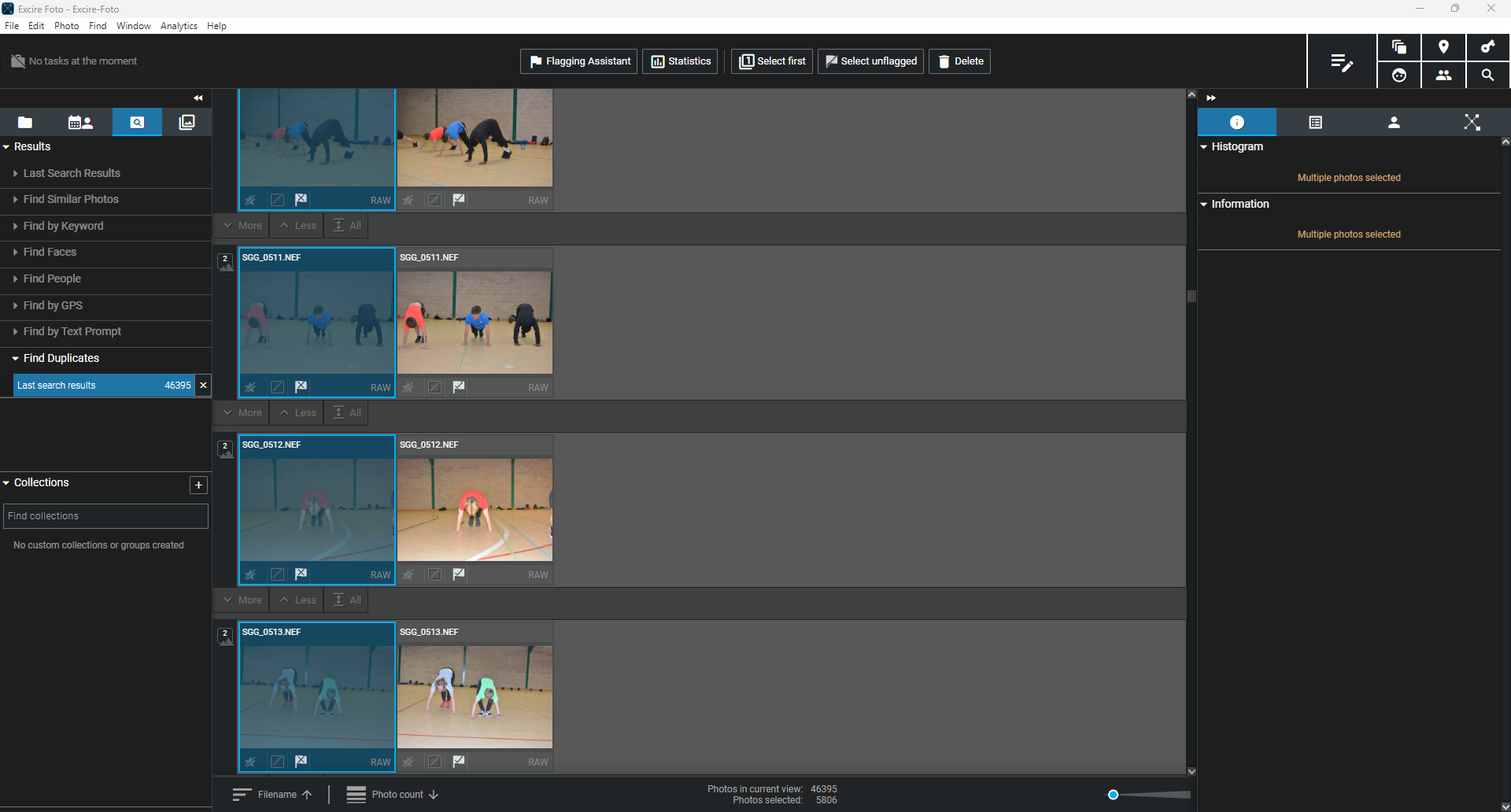1511x812 pixels.
Task: Toggle flag on second SGG_0511.NEF thumbnail
Action: 459,387
